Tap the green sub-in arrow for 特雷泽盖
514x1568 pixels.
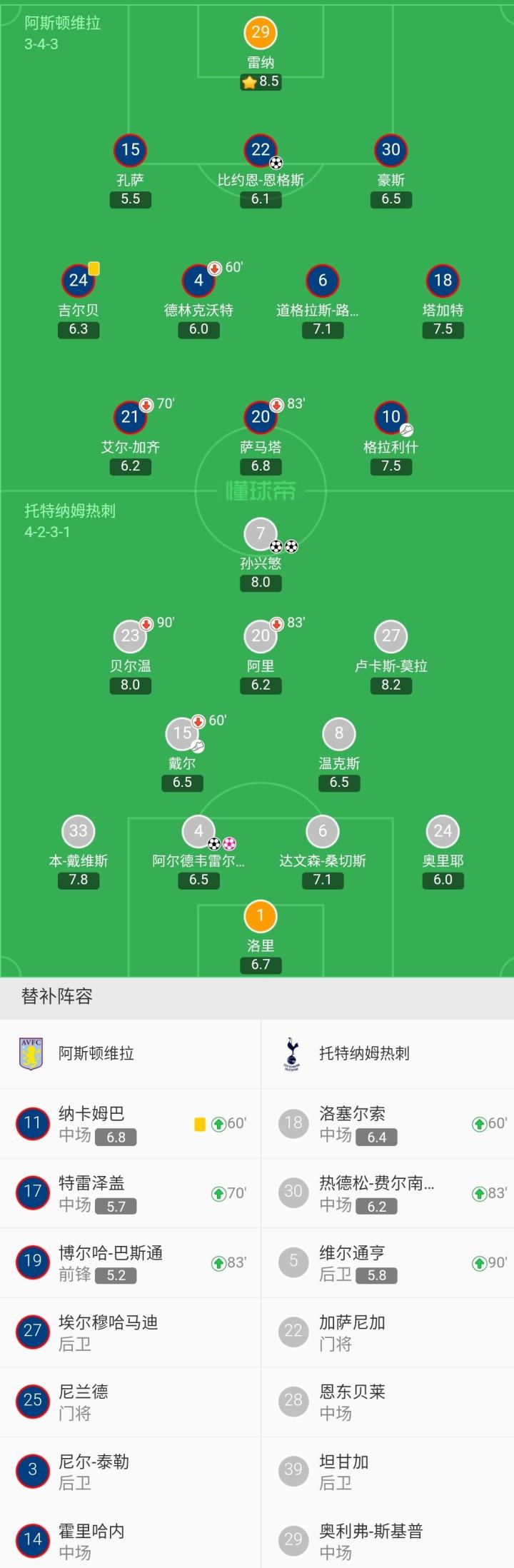tap(218, 1193)
